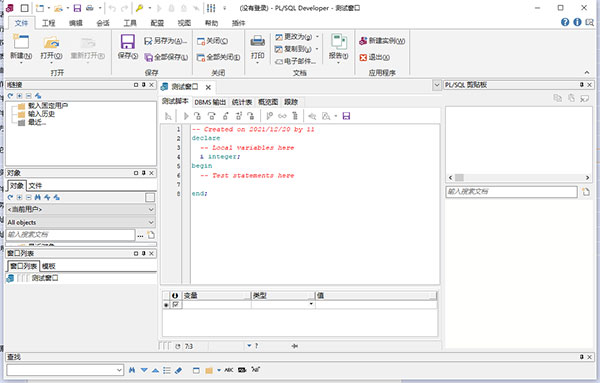Toggle the square box at right of 对象 toolbar
This screenshot has height=383, width=600.
[x=150, y=197]
